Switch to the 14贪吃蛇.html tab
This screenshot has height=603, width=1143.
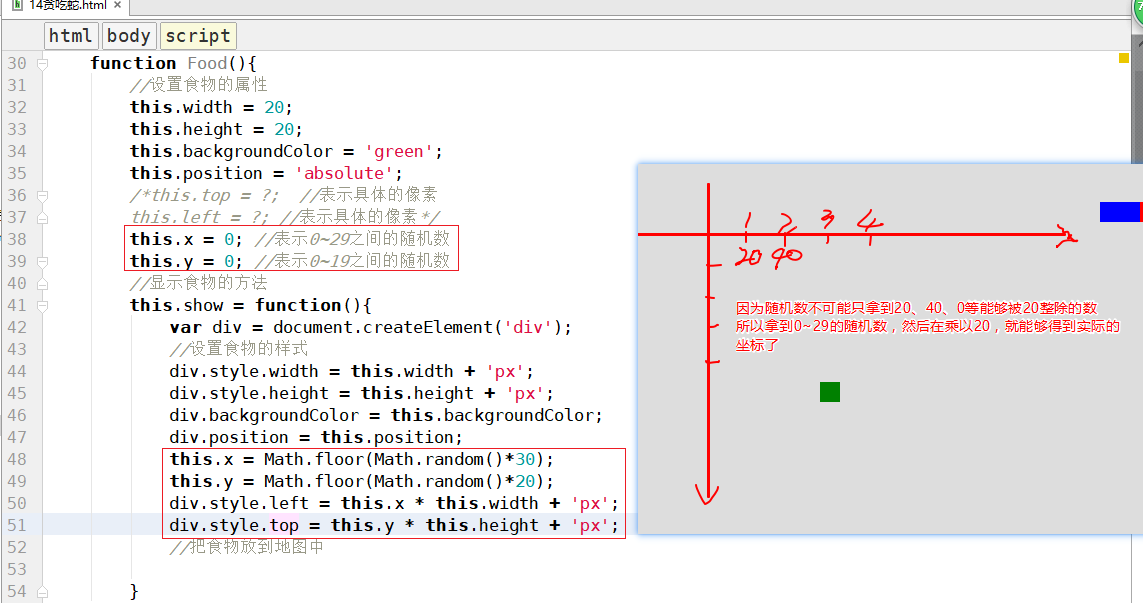68,5
